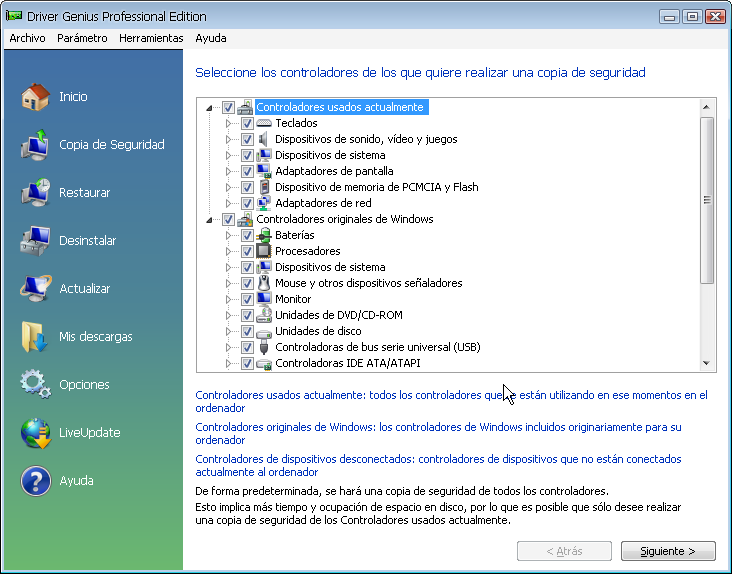Uncheck the Teclados checkbox
Image resolution: width=732 pixels, height=574 pixels.
click(247, 123)
